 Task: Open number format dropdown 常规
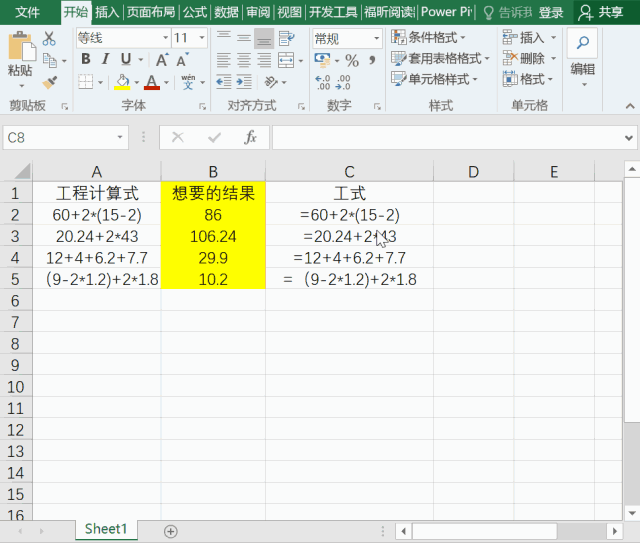click(377, 39)
